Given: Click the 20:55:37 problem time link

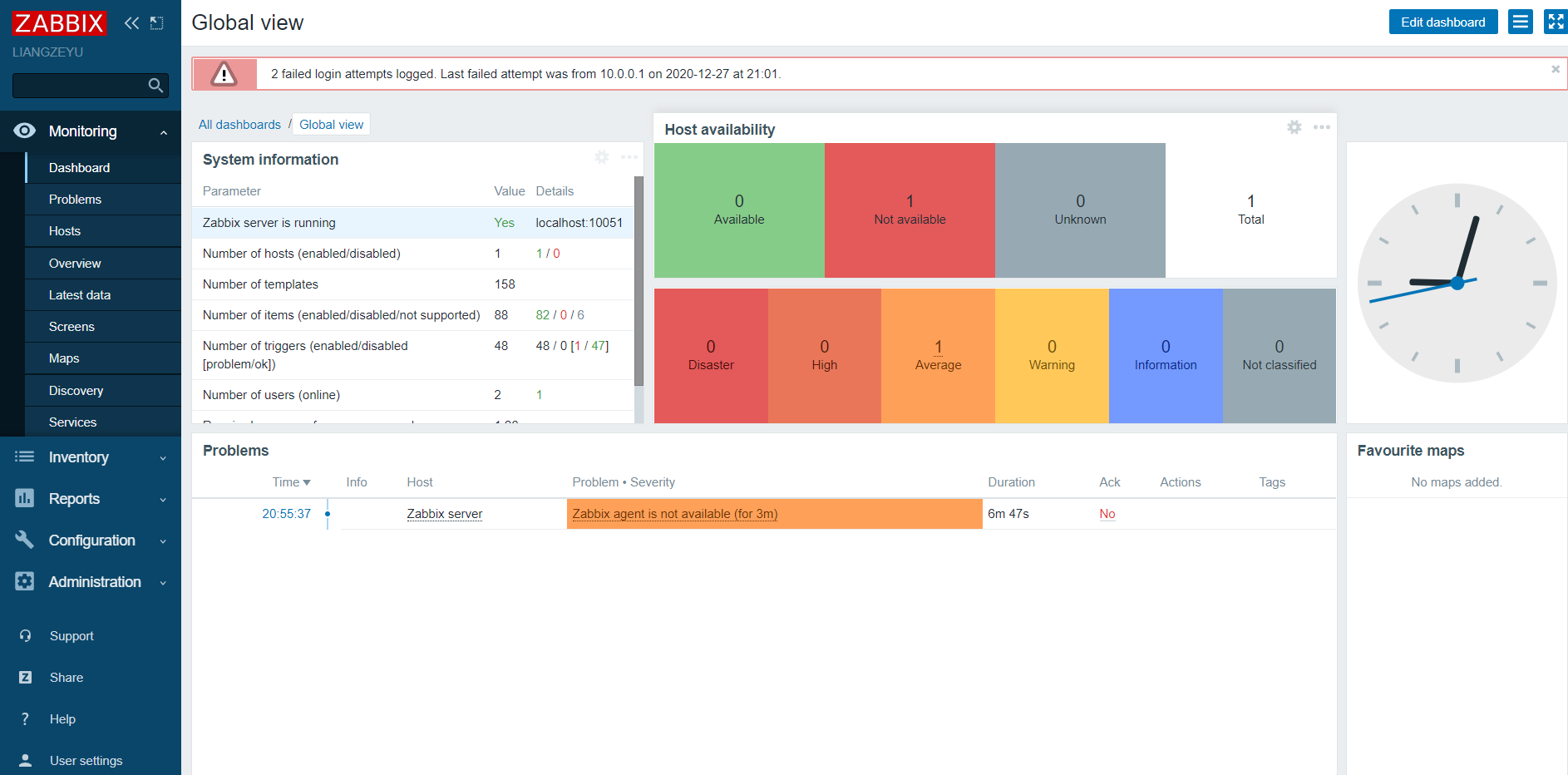Looking at the screenshot, I should tap(286, 514).
